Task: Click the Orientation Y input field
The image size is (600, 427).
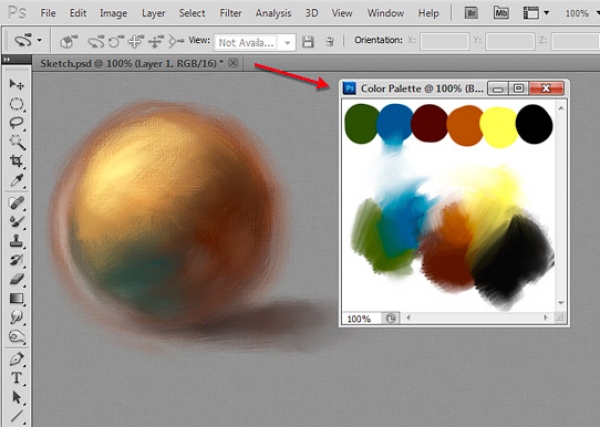Action: pos(510,41)
